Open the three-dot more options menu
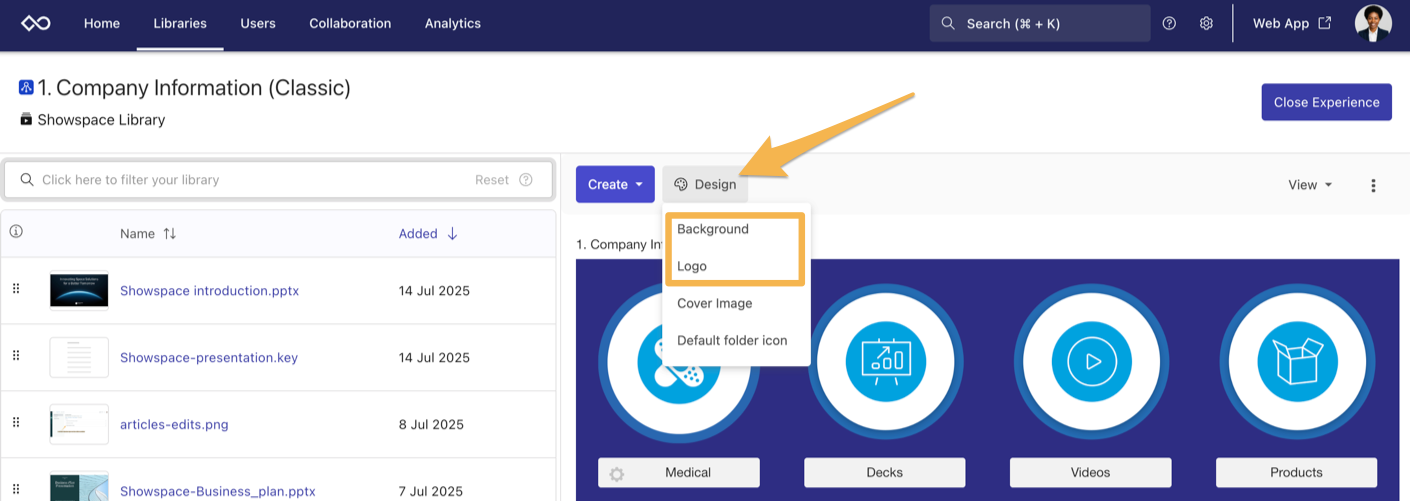The image size is (1410, 501). pyautogui.click(x=1373, y=185)
